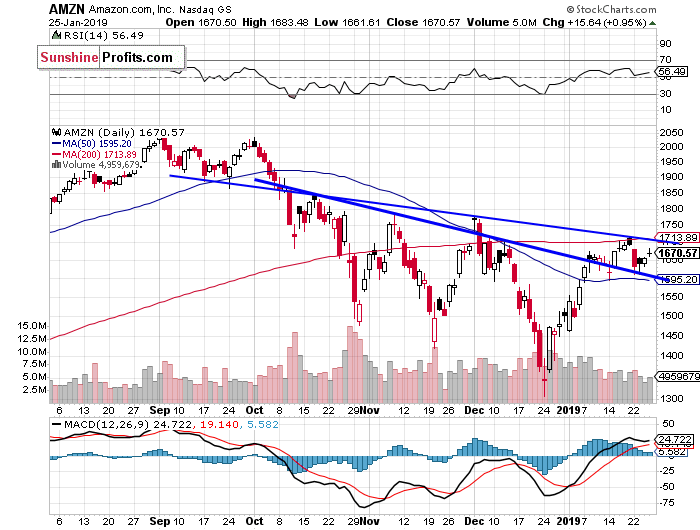Click the Volume 5.0M header value
700x530 pixels.
tap(501, 22)
